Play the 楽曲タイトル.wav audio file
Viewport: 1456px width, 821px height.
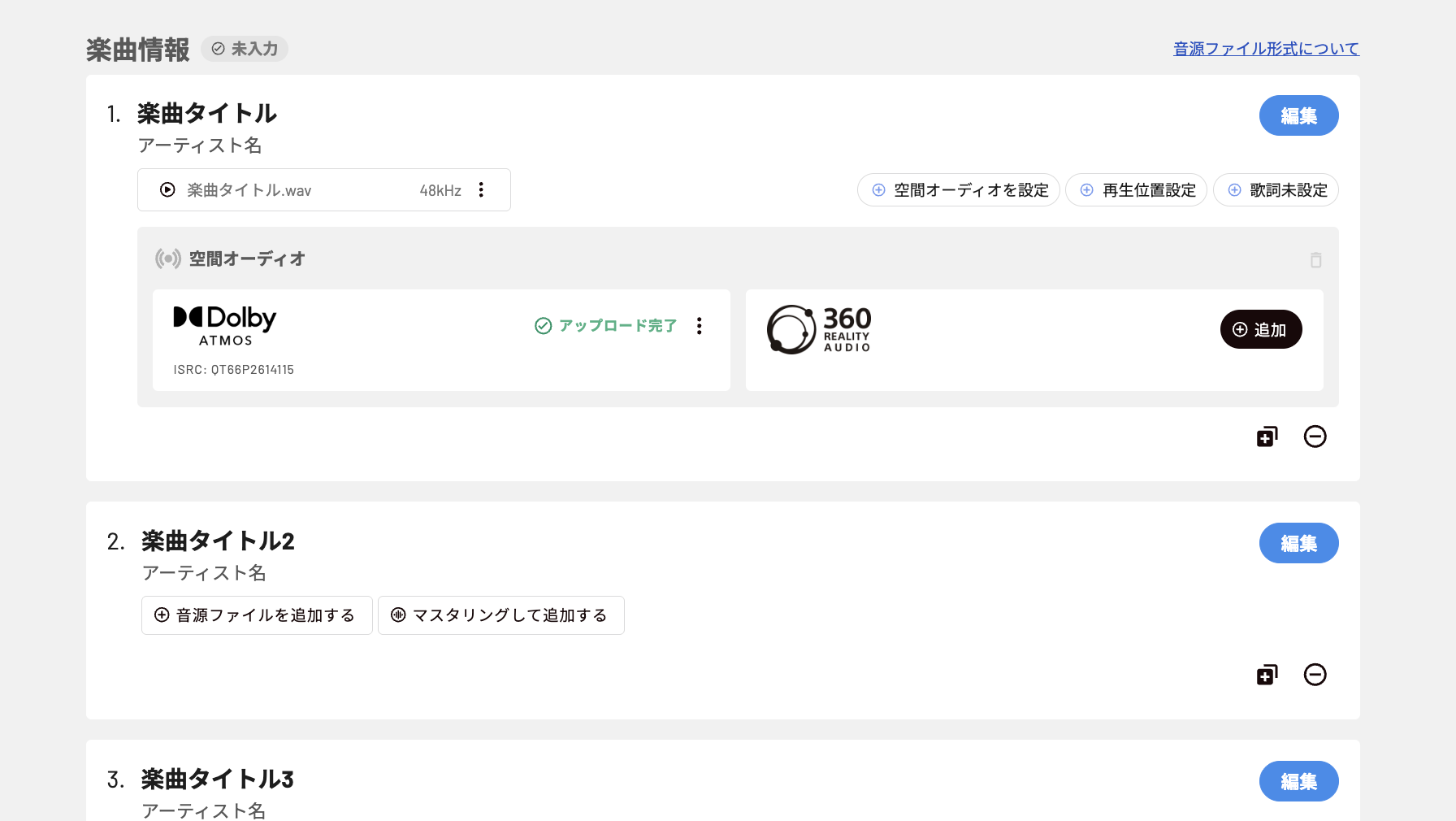point(167,190)
